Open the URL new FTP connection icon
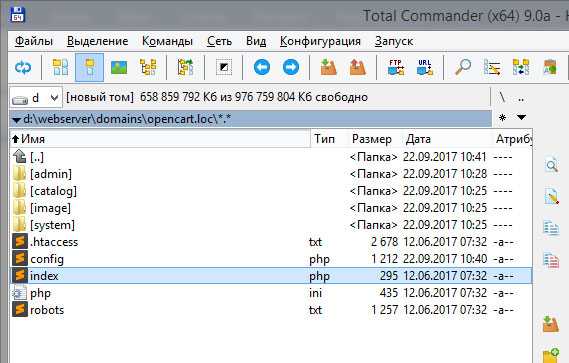 [425, 68]
